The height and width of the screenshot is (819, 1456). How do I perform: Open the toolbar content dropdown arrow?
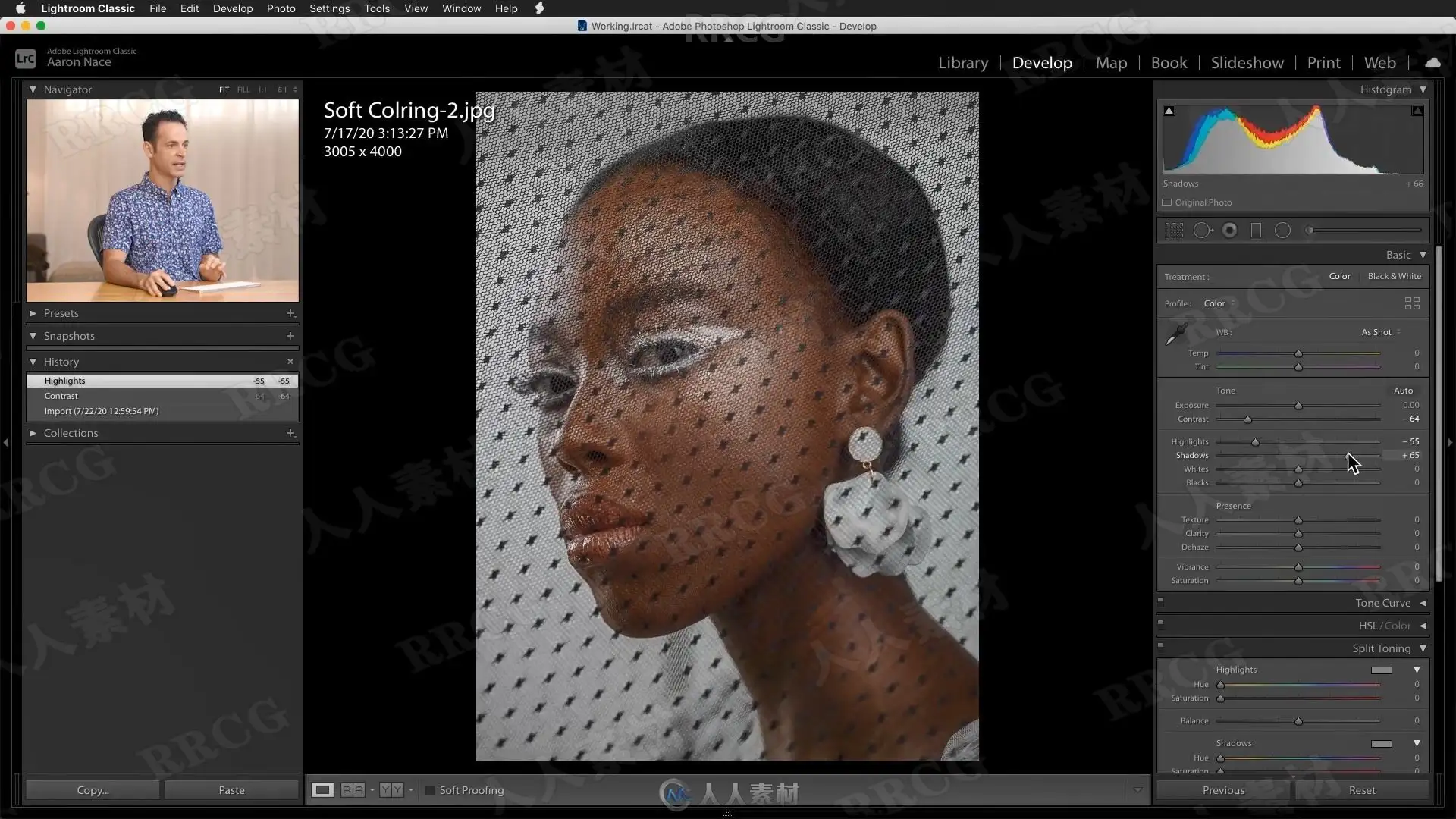1137,790
